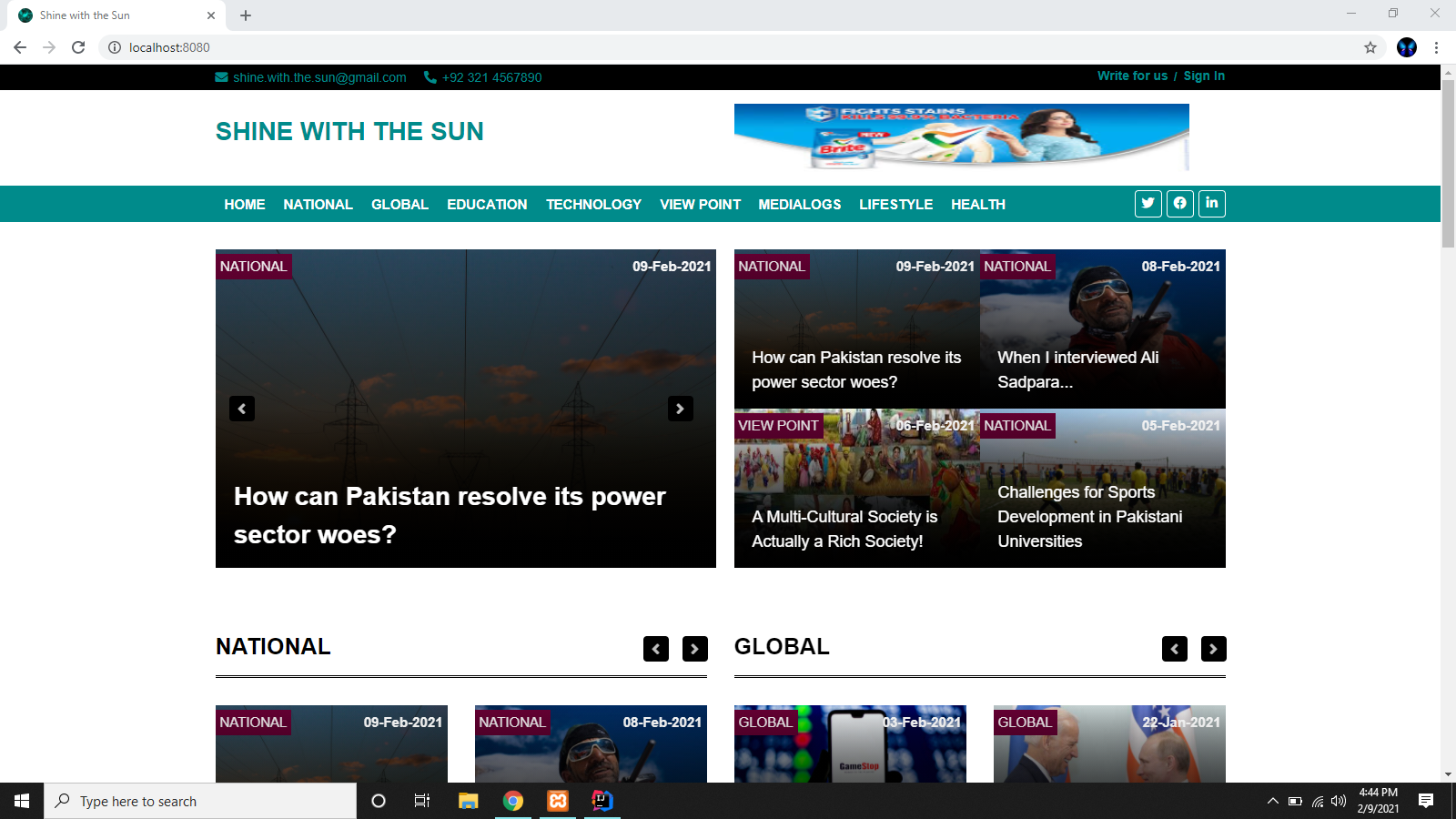The image size is (1456, 819).
Task: Open XAMPP from the taskbar
Action: 558,801
